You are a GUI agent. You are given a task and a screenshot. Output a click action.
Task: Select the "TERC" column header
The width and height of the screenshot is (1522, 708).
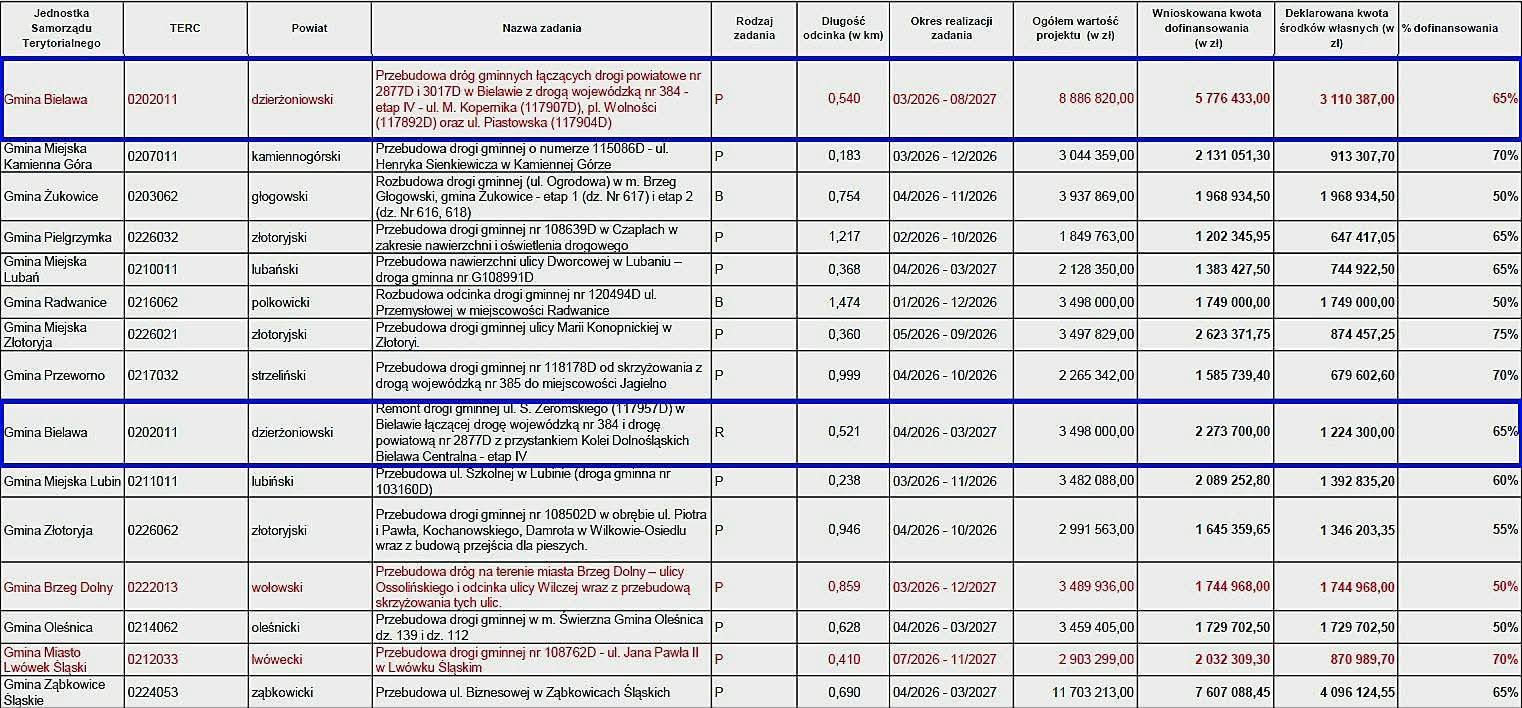185,29
